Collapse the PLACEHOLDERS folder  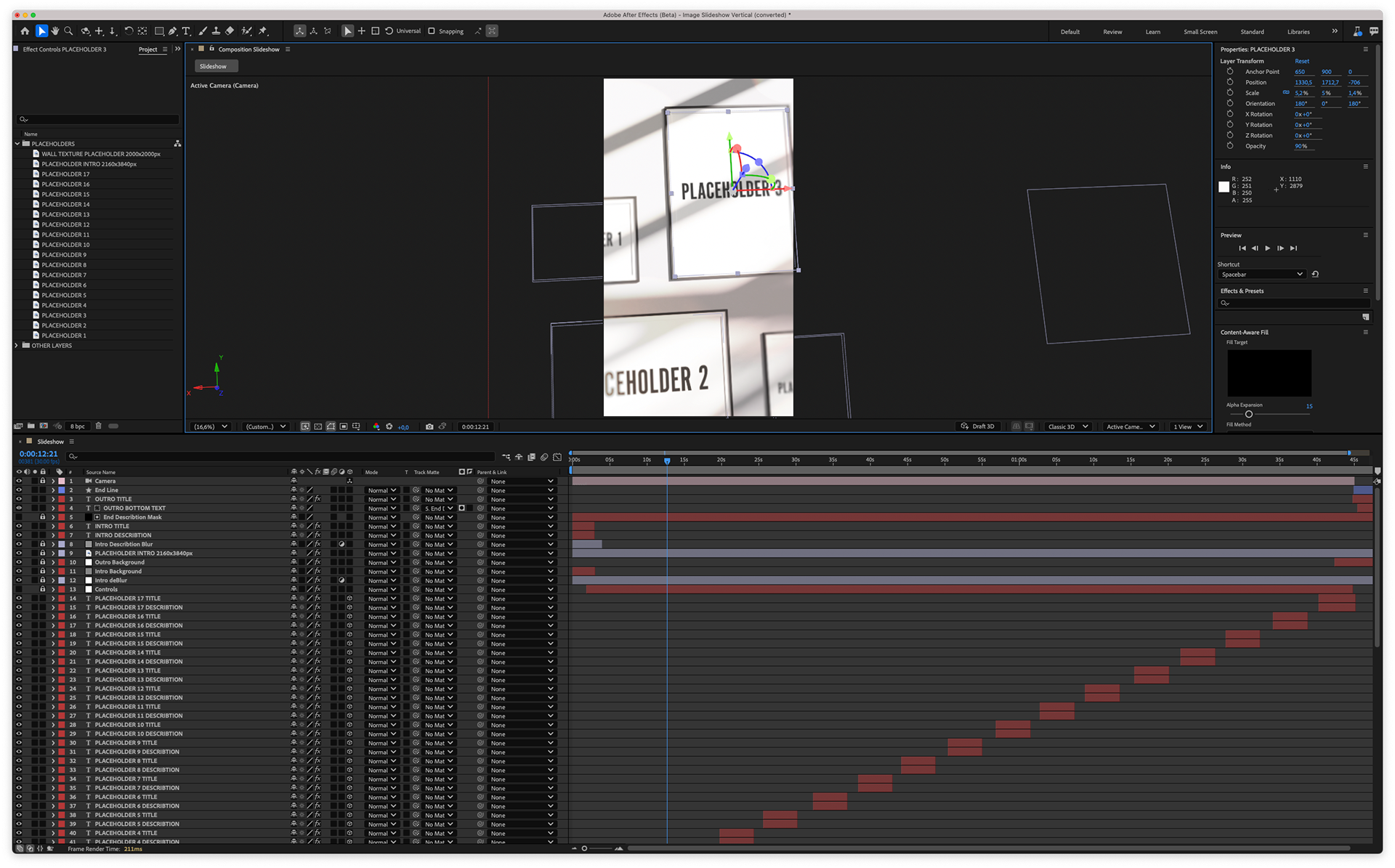17,144
